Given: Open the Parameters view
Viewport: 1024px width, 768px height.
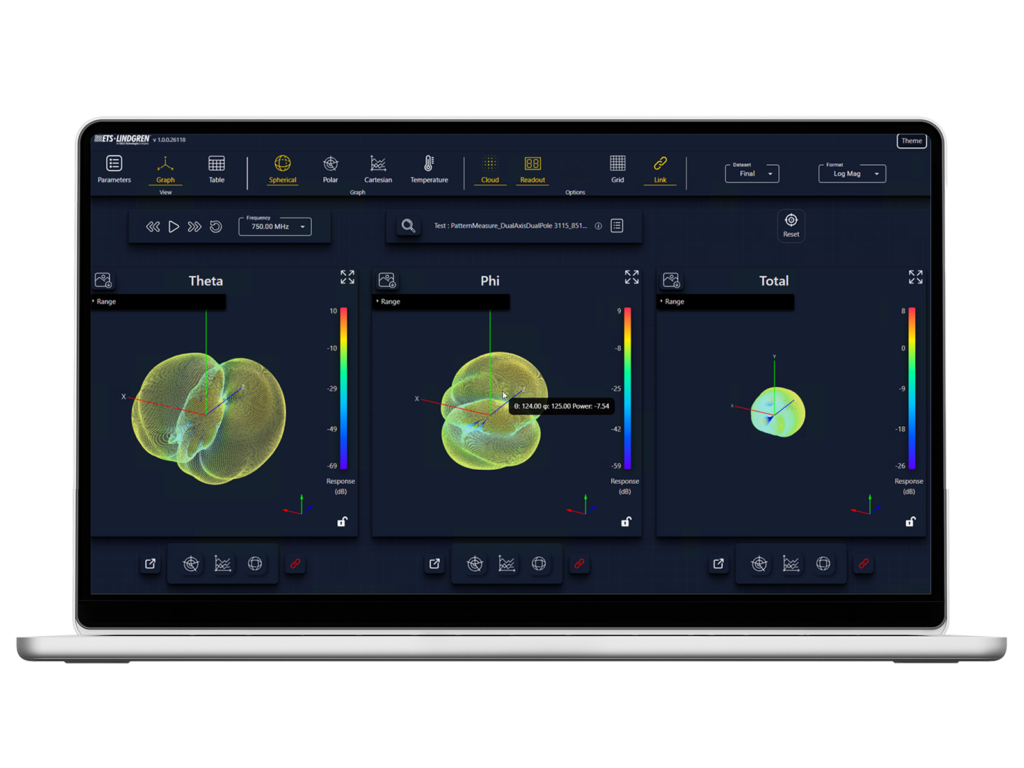Looking at the screenshot, I should (x=114, y=169).
